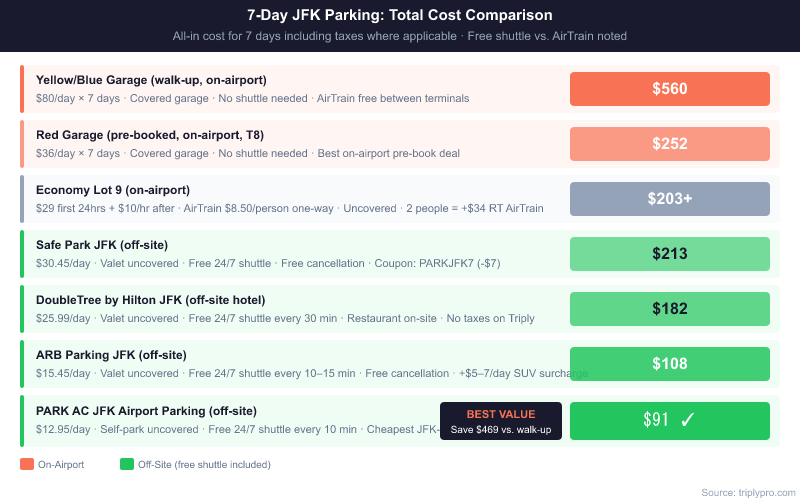Screen dimensions: 800x500
Task: Click the 7-Day JFK Parking chart heading
Action: point(400,15)
